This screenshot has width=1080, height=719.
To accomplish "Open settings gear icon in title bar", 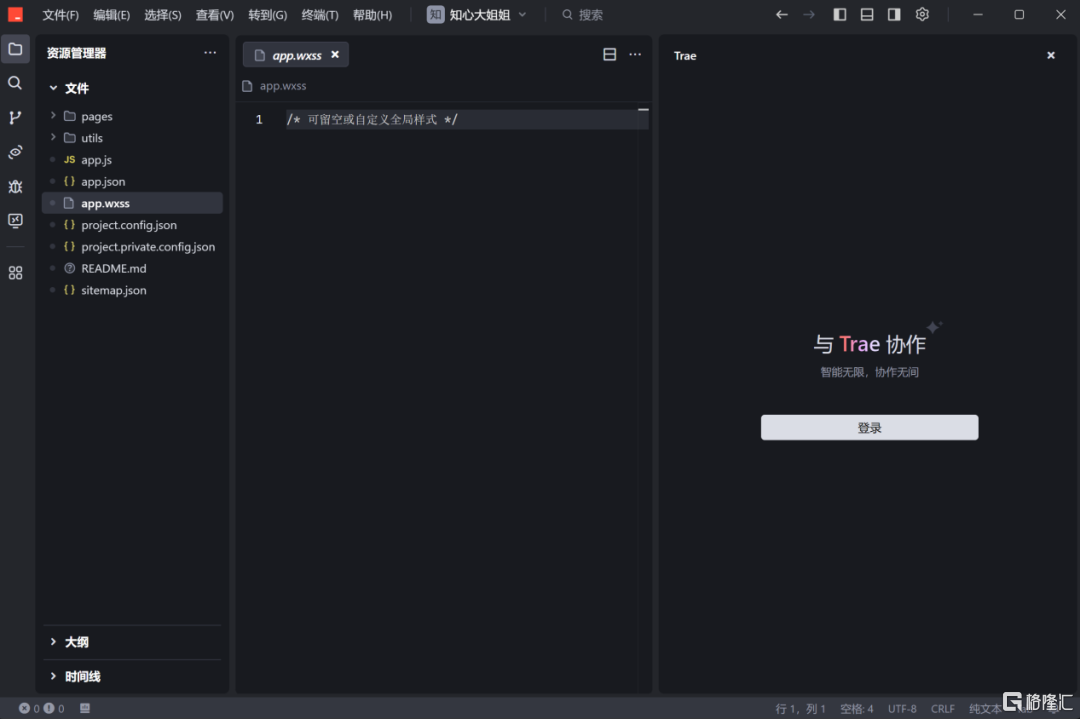I will coord(922,14).
